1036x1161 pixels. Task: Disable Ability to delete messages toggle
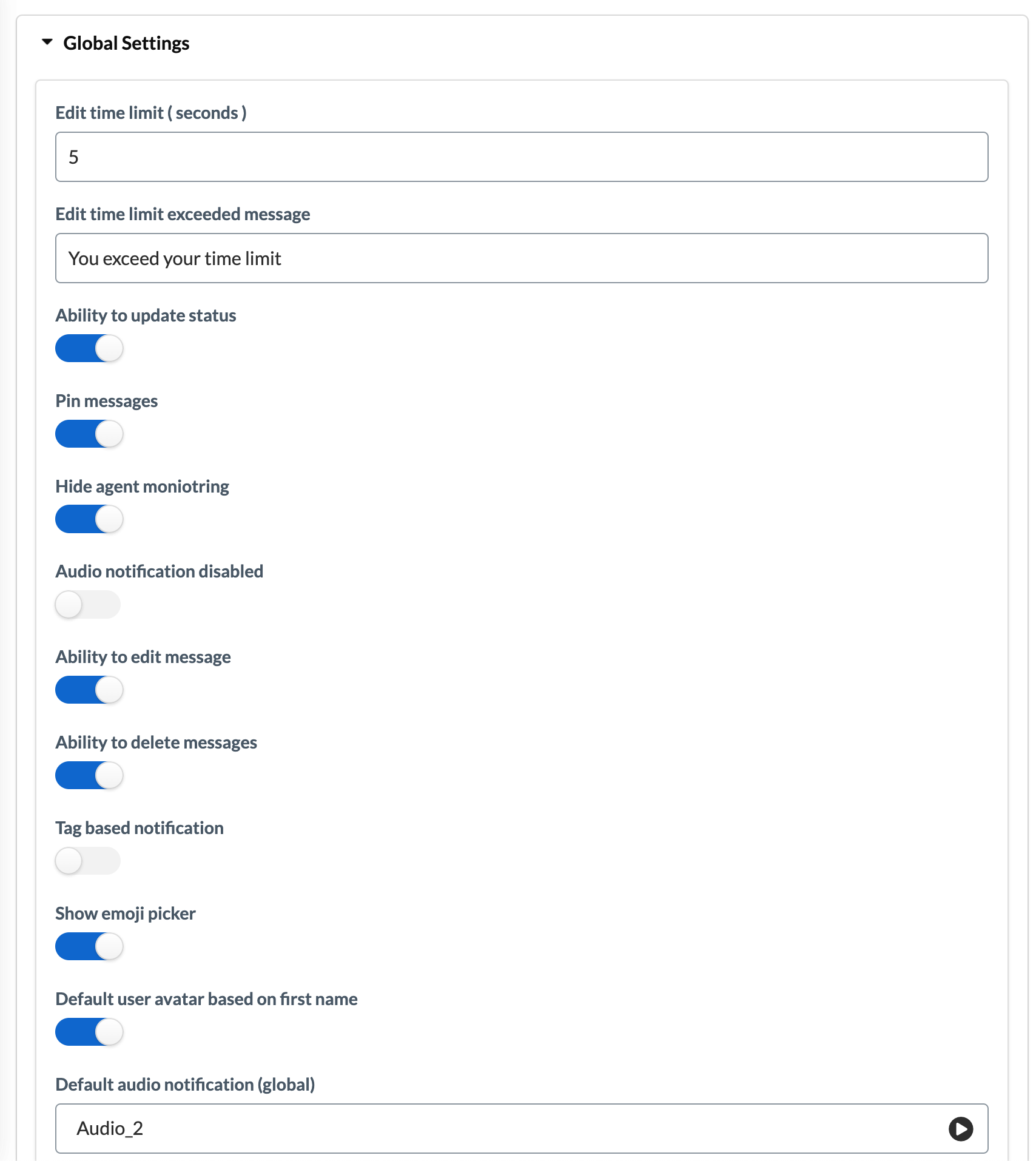click(89, 776)
